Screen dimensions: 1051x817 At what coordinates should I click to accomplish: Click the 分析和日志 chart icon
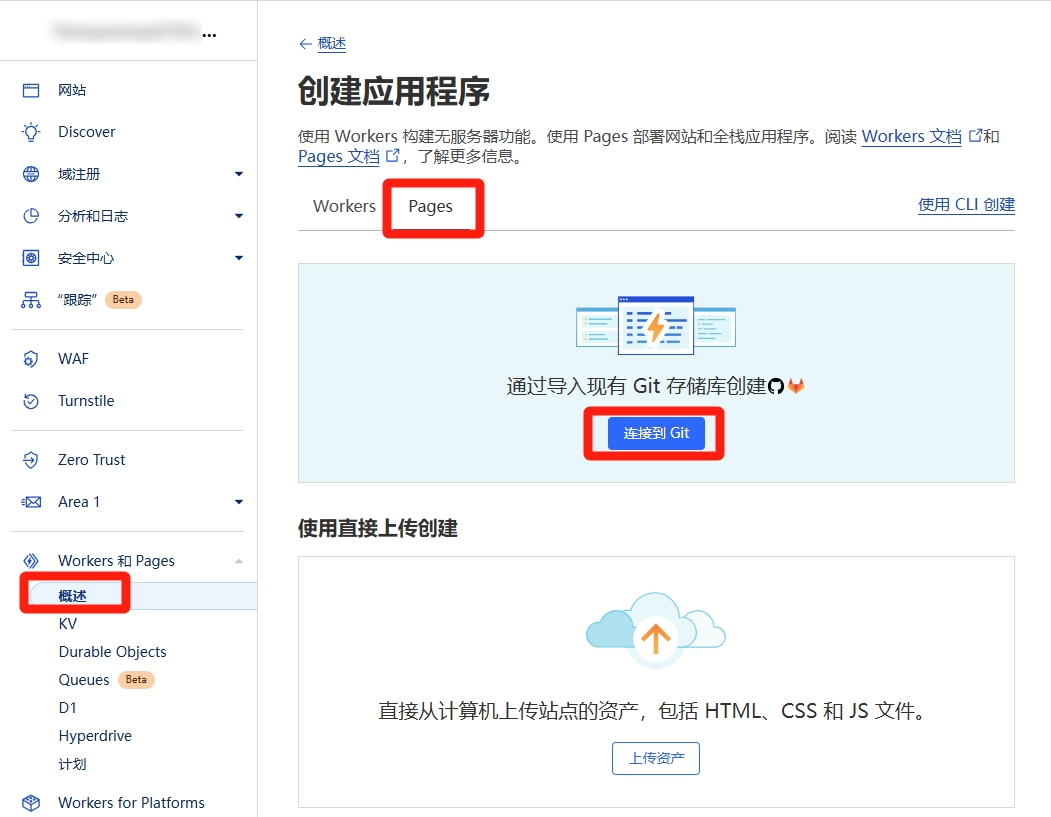[x=31, y=216]
